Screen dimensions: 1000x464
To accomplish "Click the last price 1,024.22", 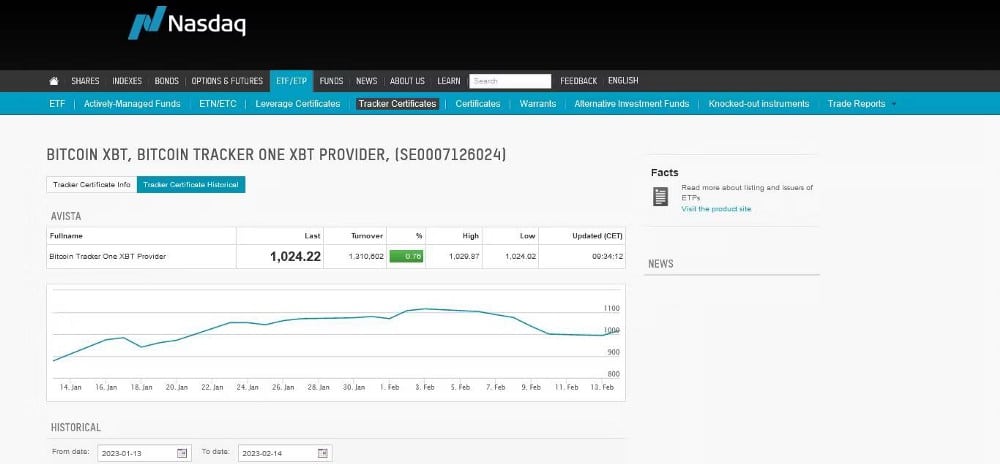I will [295, 256].
